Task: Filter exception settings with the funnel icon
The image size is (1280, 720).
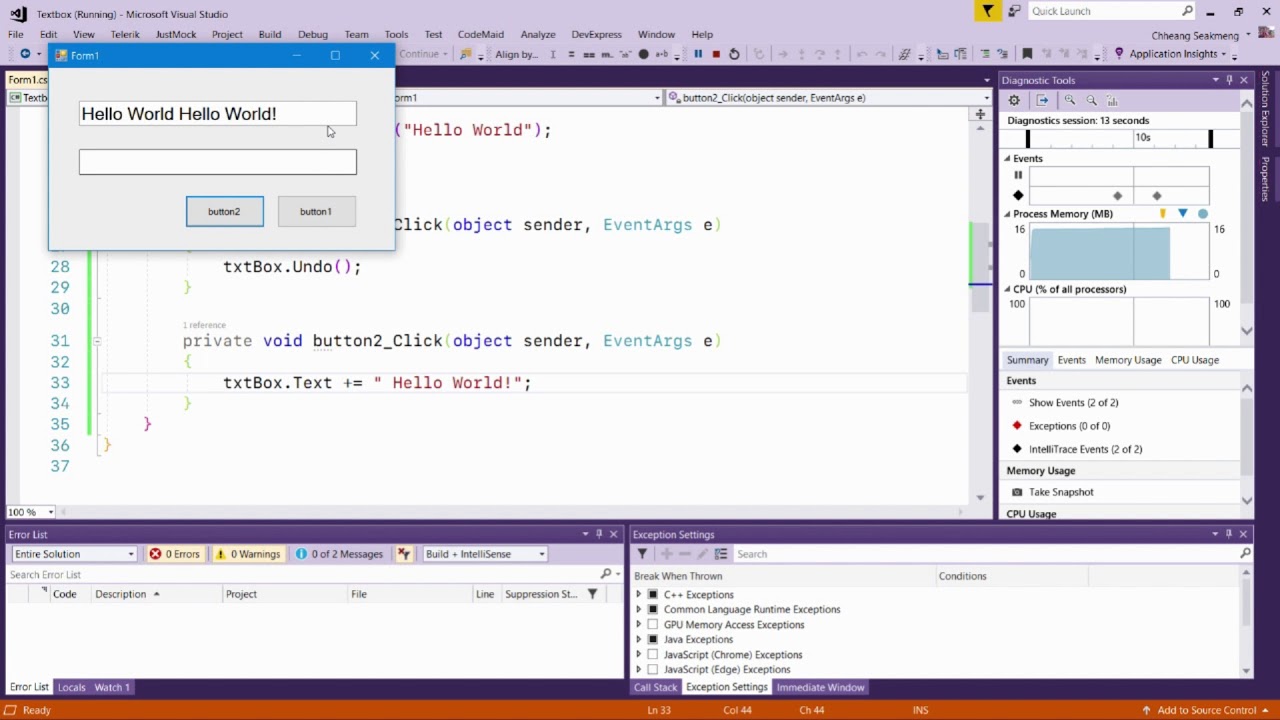Action: pyautogui.click(x=642, y=554)
